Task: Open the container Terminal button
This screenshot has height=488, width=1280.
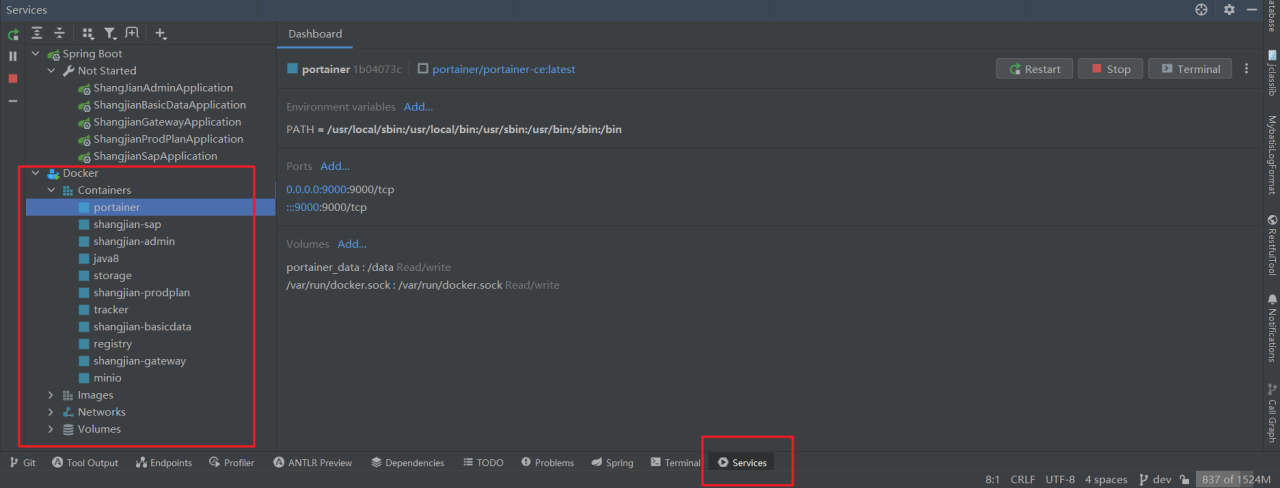Action: [1190, 69]
